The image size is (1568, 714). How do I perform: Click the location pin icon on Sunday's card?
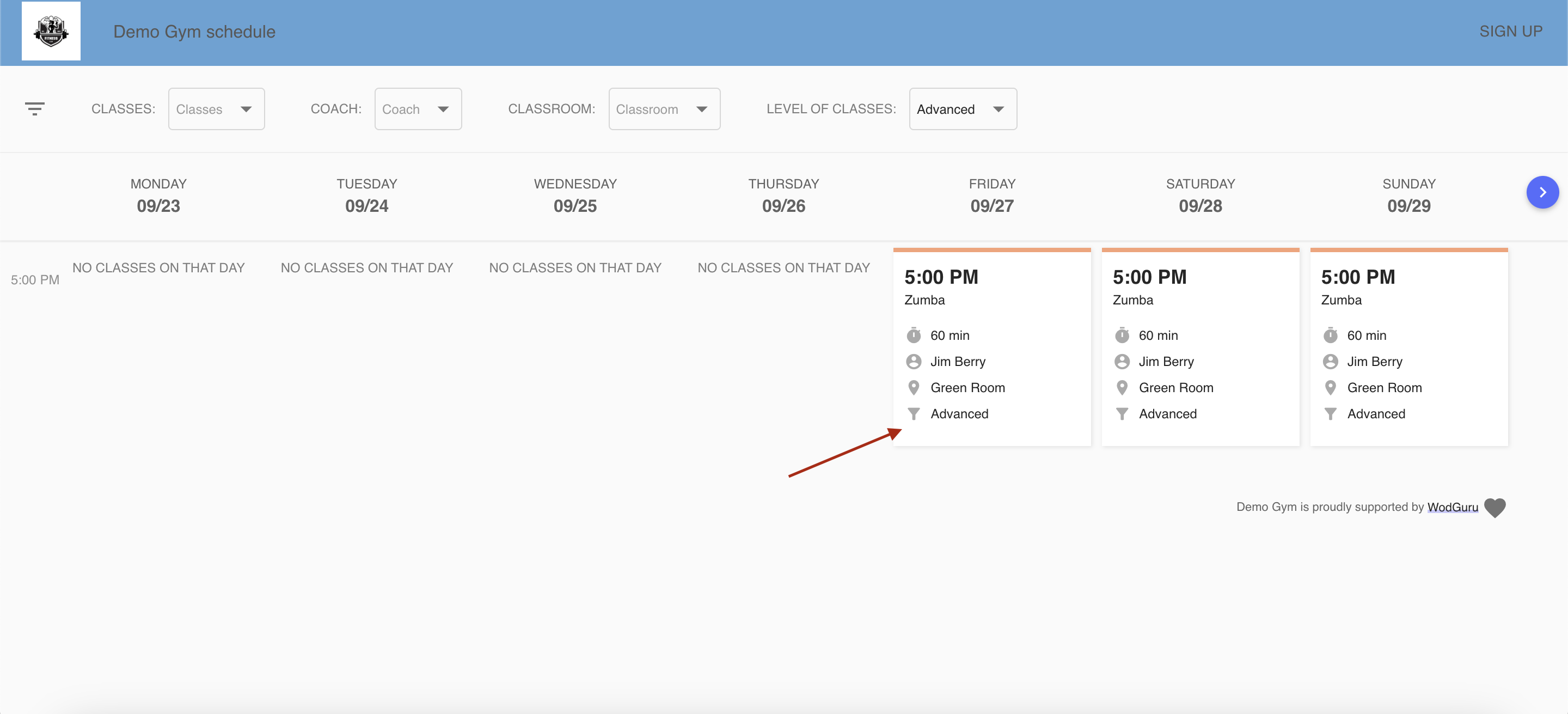[1330, 388]
